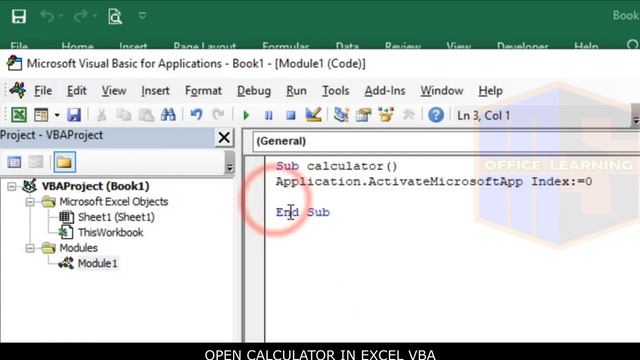Click standard toolbar overflow arrow at right

point(635,116)
